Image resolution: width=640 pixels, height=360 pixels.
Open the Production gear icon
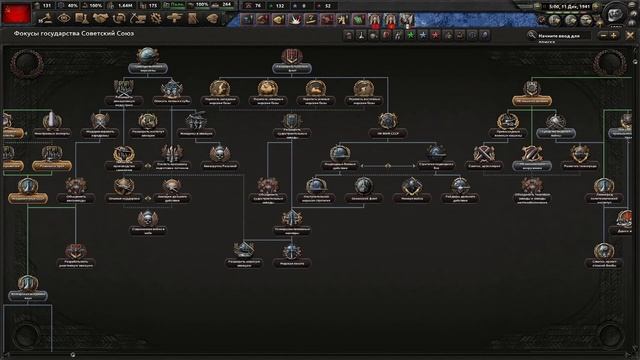point(156,18)
